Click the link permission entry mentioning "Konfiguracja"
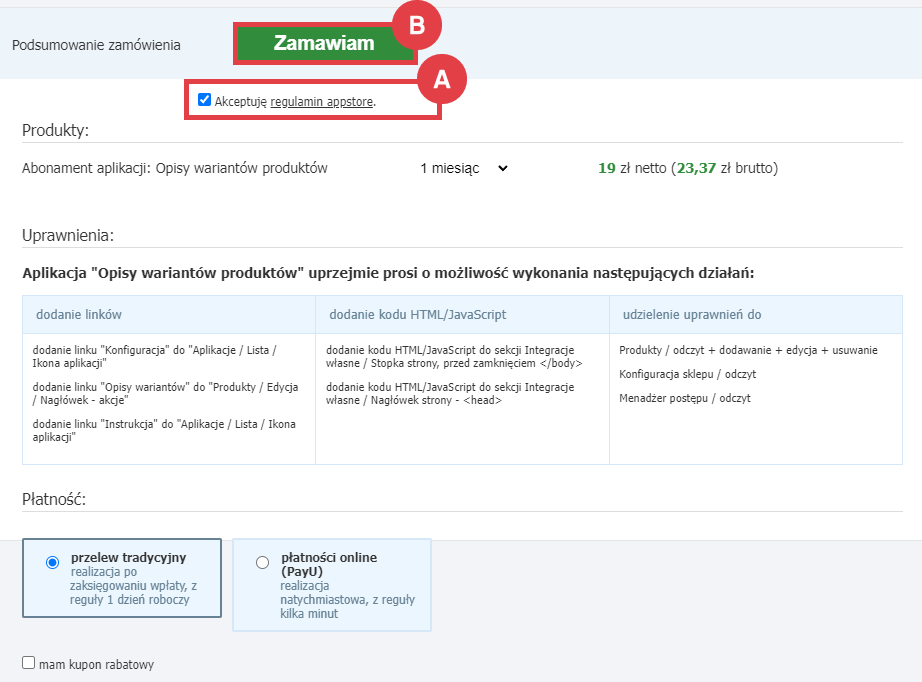 pos(155,356)
